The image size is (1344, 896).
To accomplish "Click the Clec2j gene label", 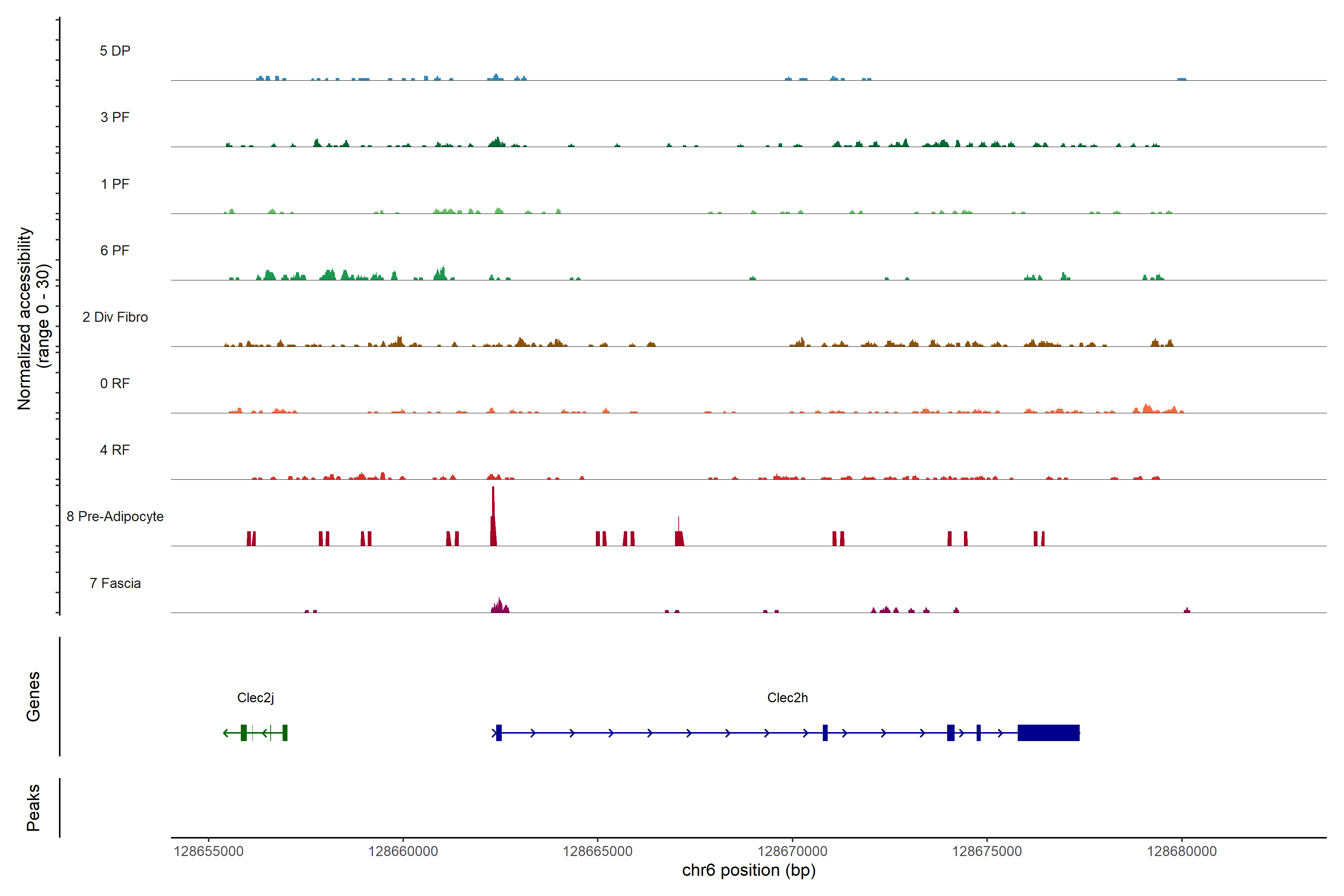I will [x=255, y=698].
